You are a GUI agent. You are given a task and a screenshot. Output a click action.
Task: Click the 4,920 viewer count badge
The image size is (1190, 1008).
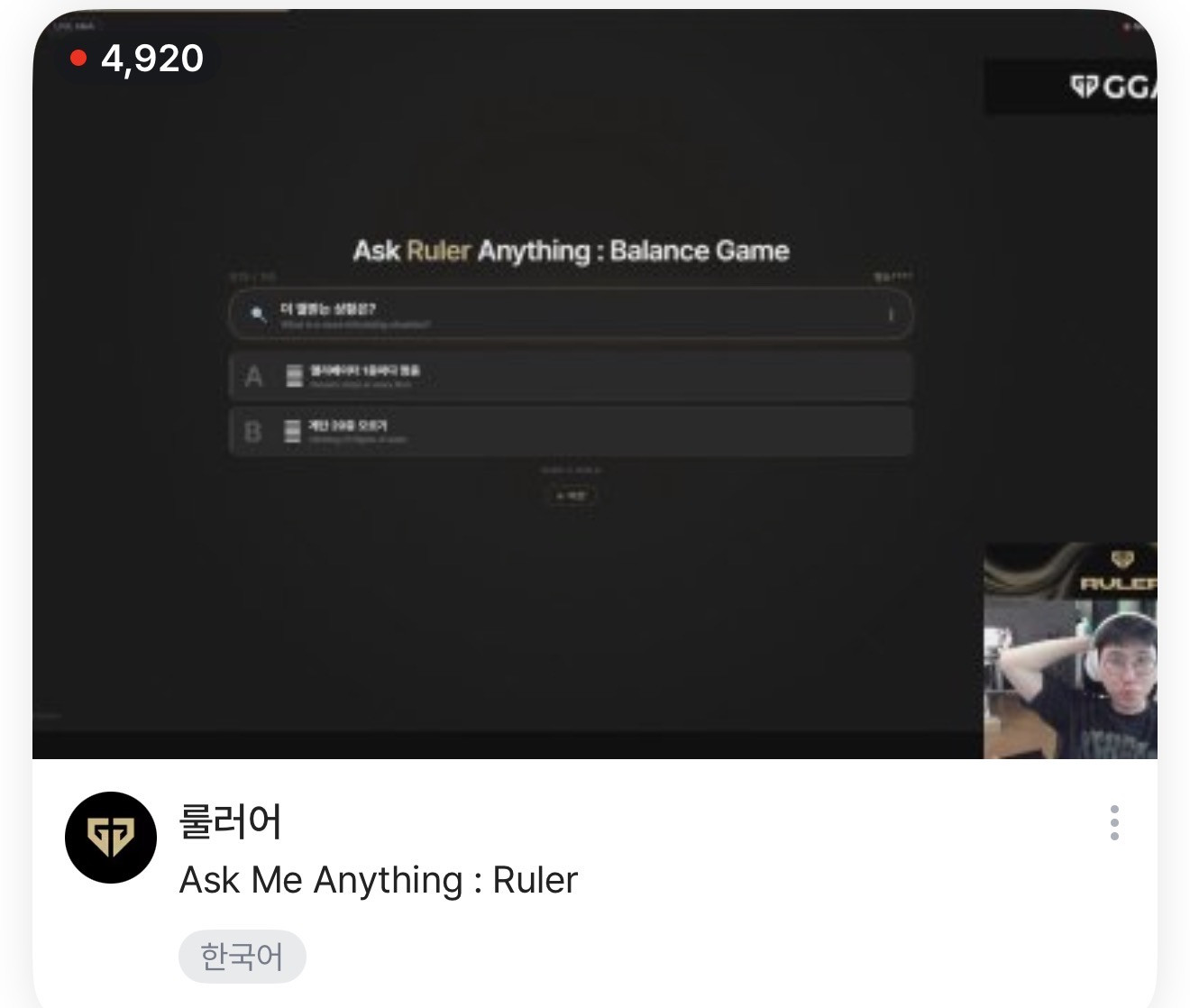tap(139, 59)
